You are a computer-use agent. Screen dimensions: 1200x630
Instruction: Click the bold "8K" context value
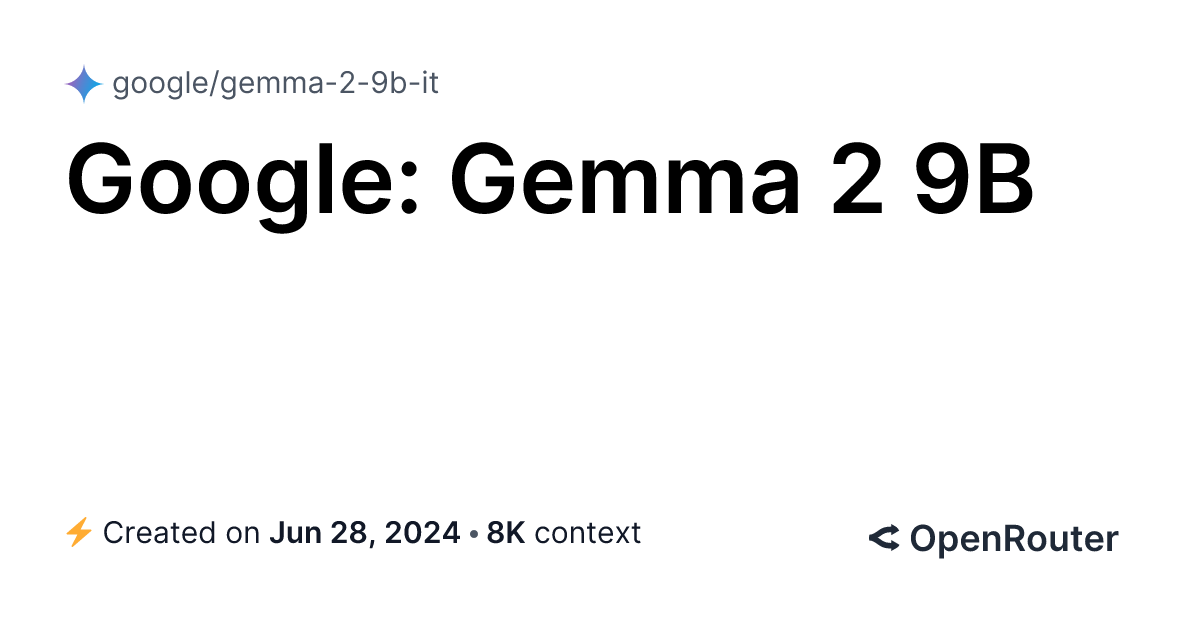pyautogui.click(x=506, y=533)
